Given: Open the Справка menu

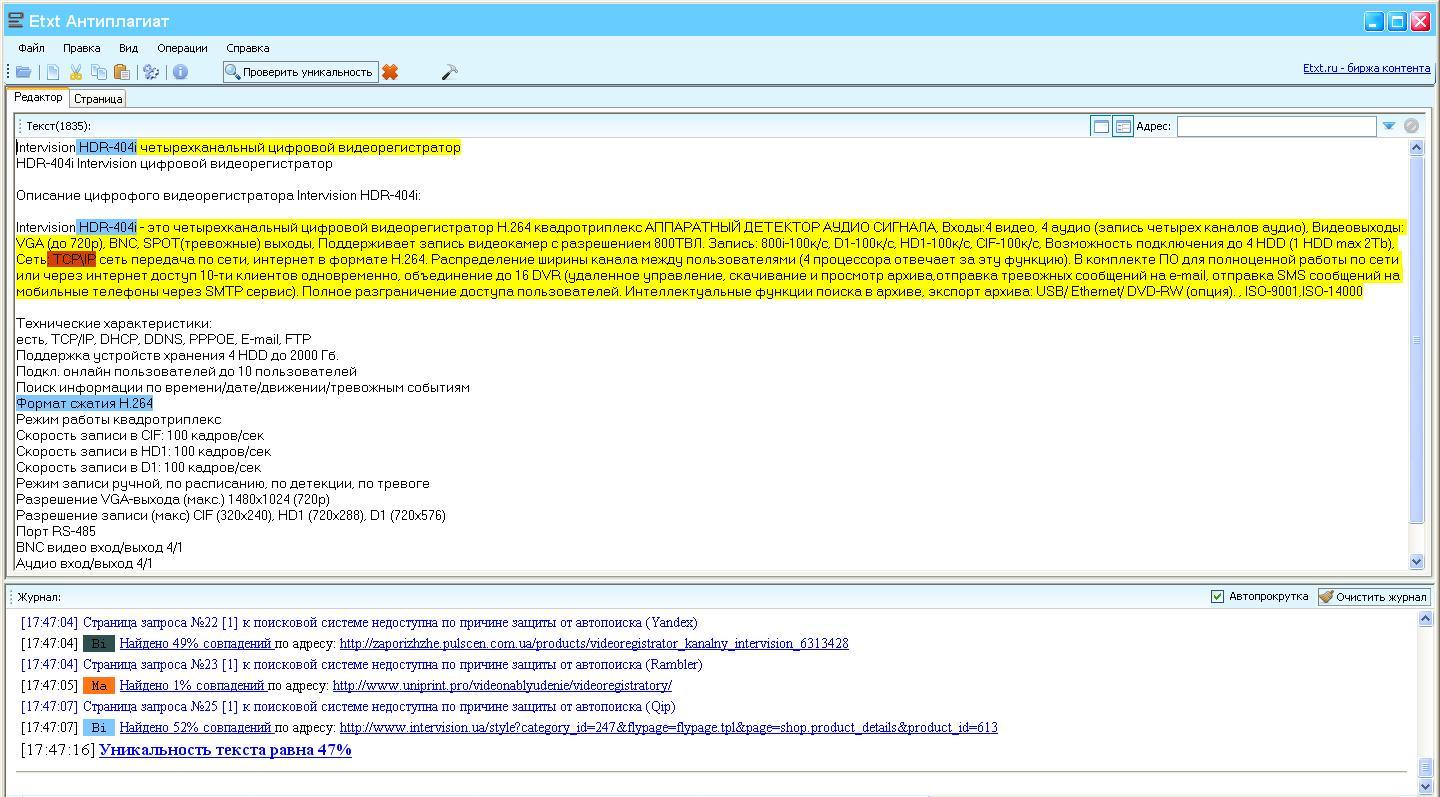Looking at the screenshot, I should tap(247, 48).
